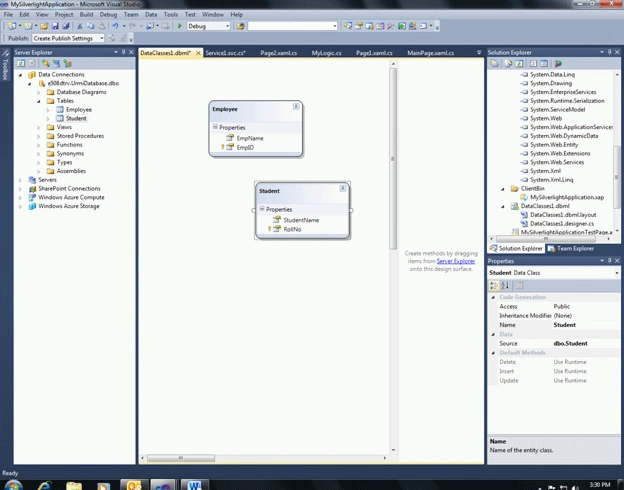This screenshot has width=624, height=490.
Task: Click the Copy icon in toolbar
Action: [x=90, y=26]
